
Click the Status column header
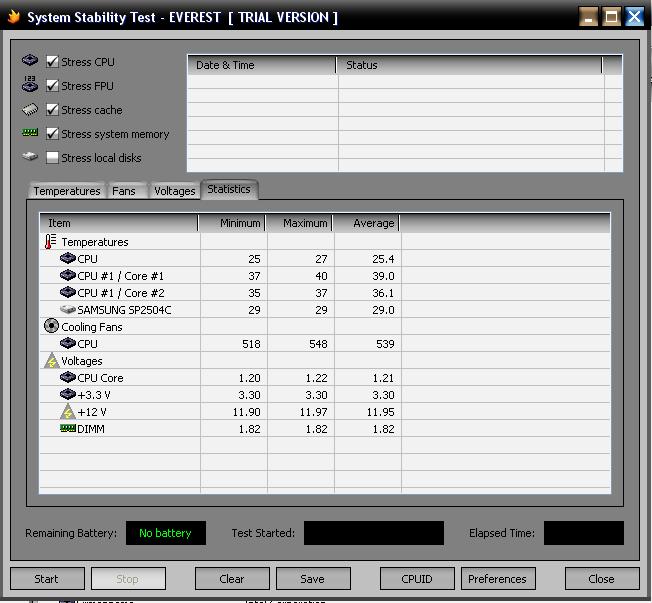(469, 65)
